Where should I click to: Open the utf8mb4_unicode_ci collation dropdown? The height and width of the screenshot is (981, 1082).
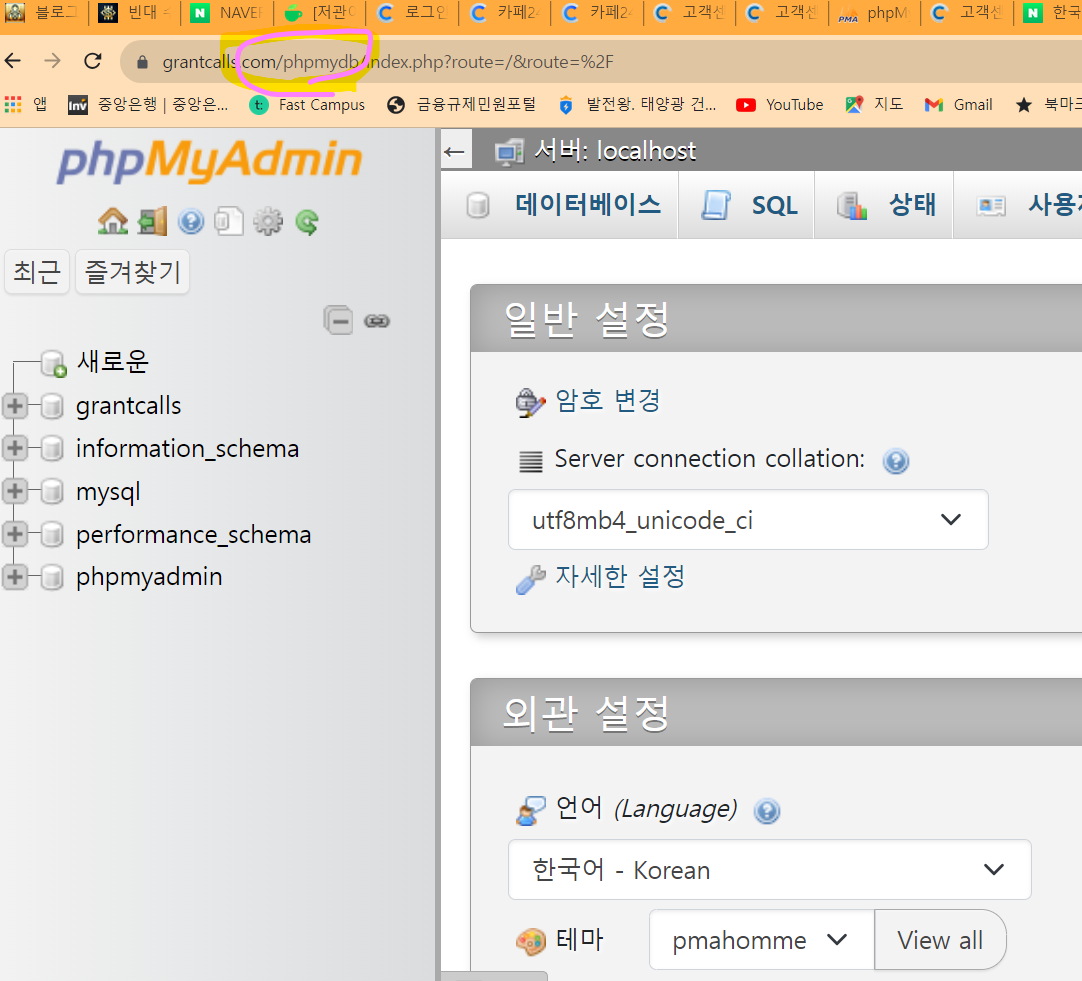(748, 519)
